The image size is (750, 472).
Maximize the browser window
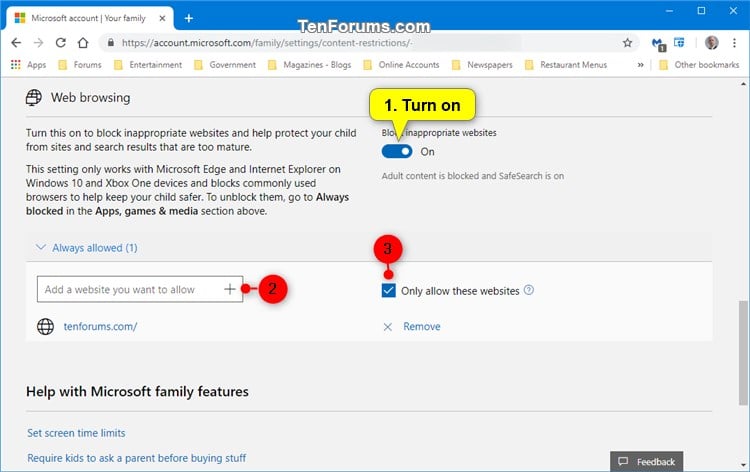(x=701, y=11)
